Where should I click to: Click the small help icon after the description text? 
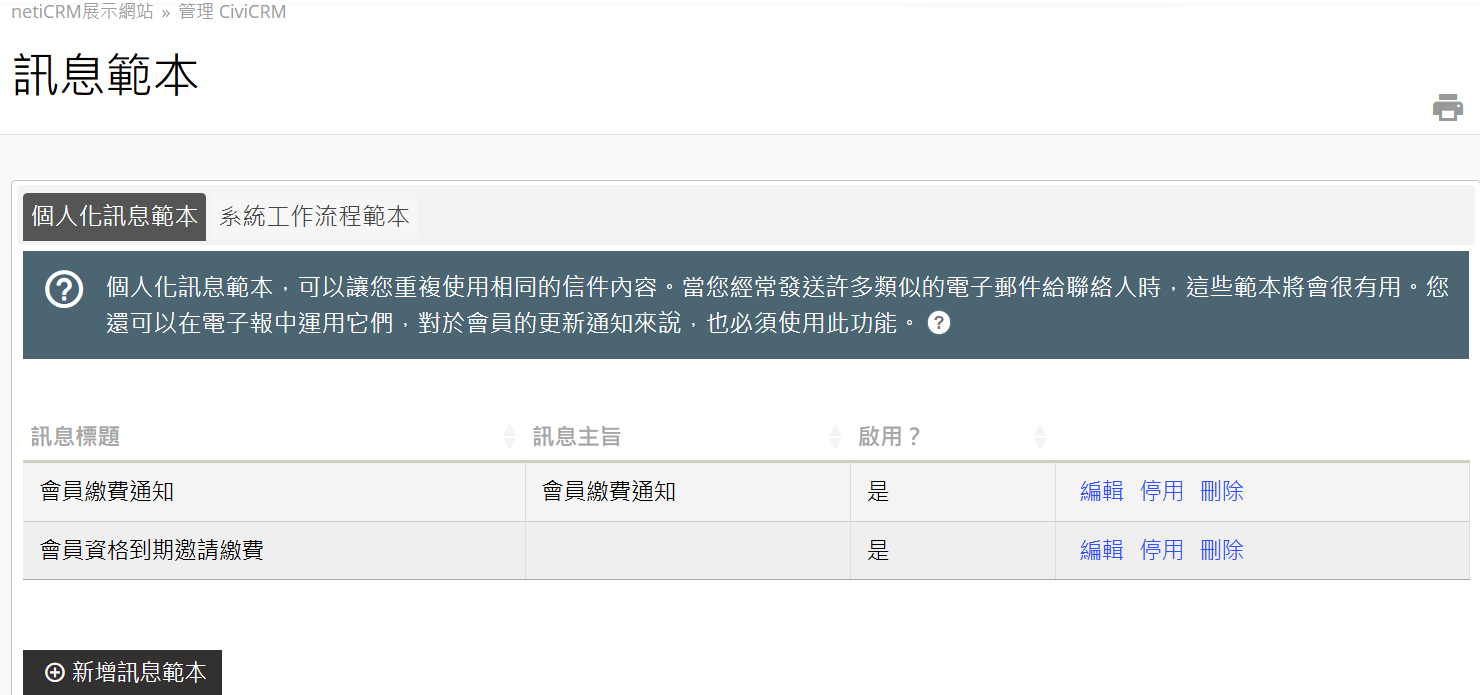[938, 323]
